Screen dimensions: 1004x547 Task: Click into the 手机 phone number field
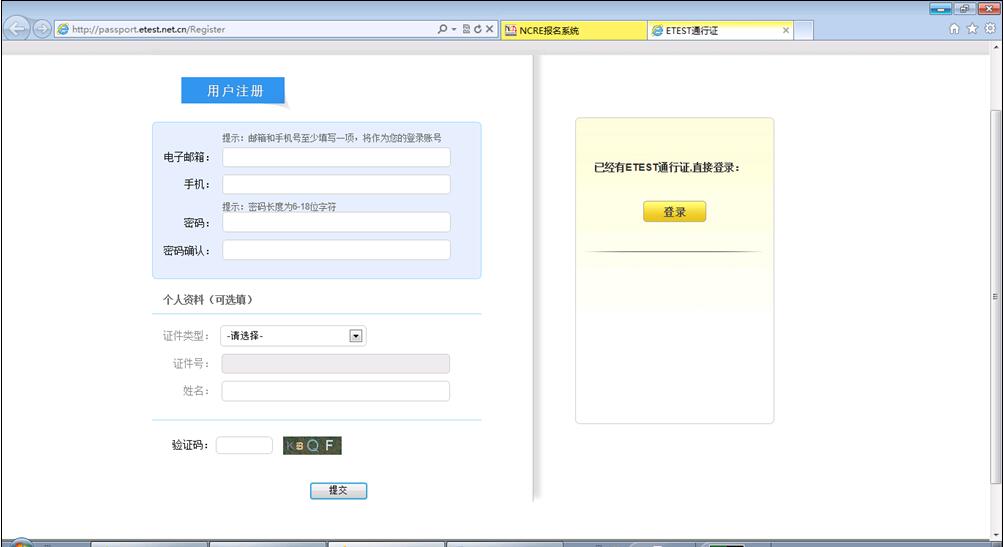click(x=336, y=185)
